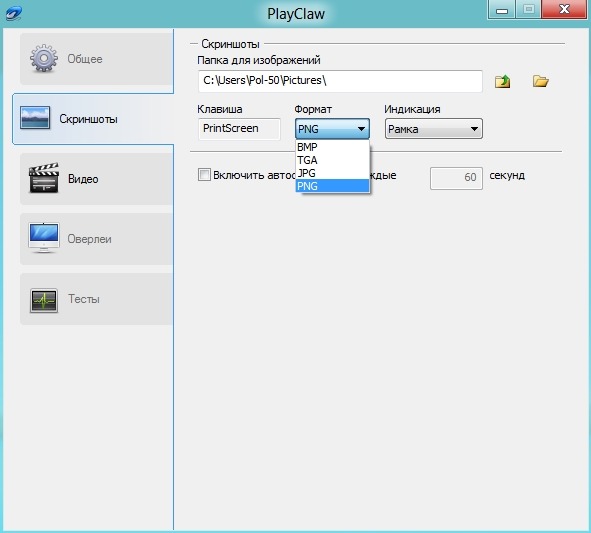Image resolution: width=591 pixels, height=533 pixels.
Task: Edit the images folder path field
Action: point(340,81)
